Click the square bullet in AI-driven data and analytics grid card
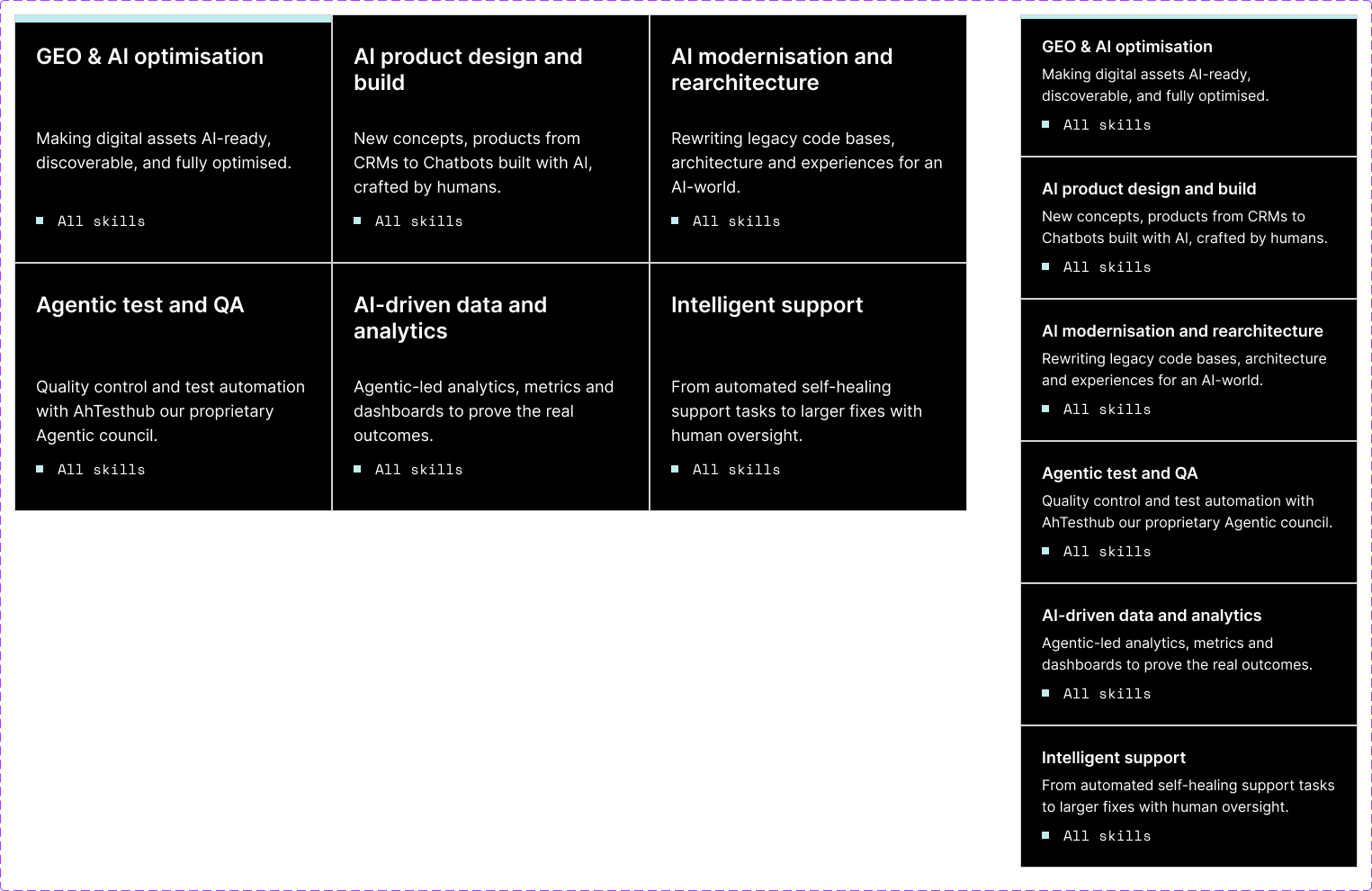Viewport: 1372px width, 891px height. [357, 469]
